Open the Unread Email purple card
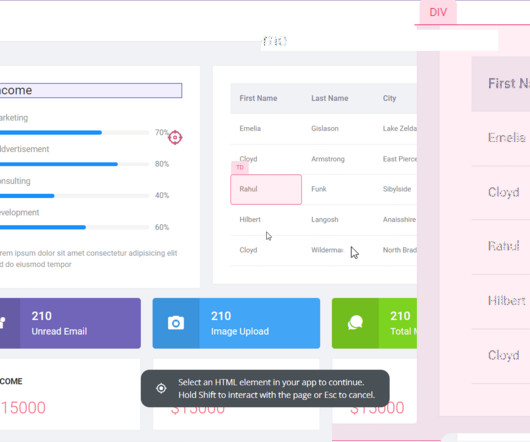 click(x=70, y=323)
